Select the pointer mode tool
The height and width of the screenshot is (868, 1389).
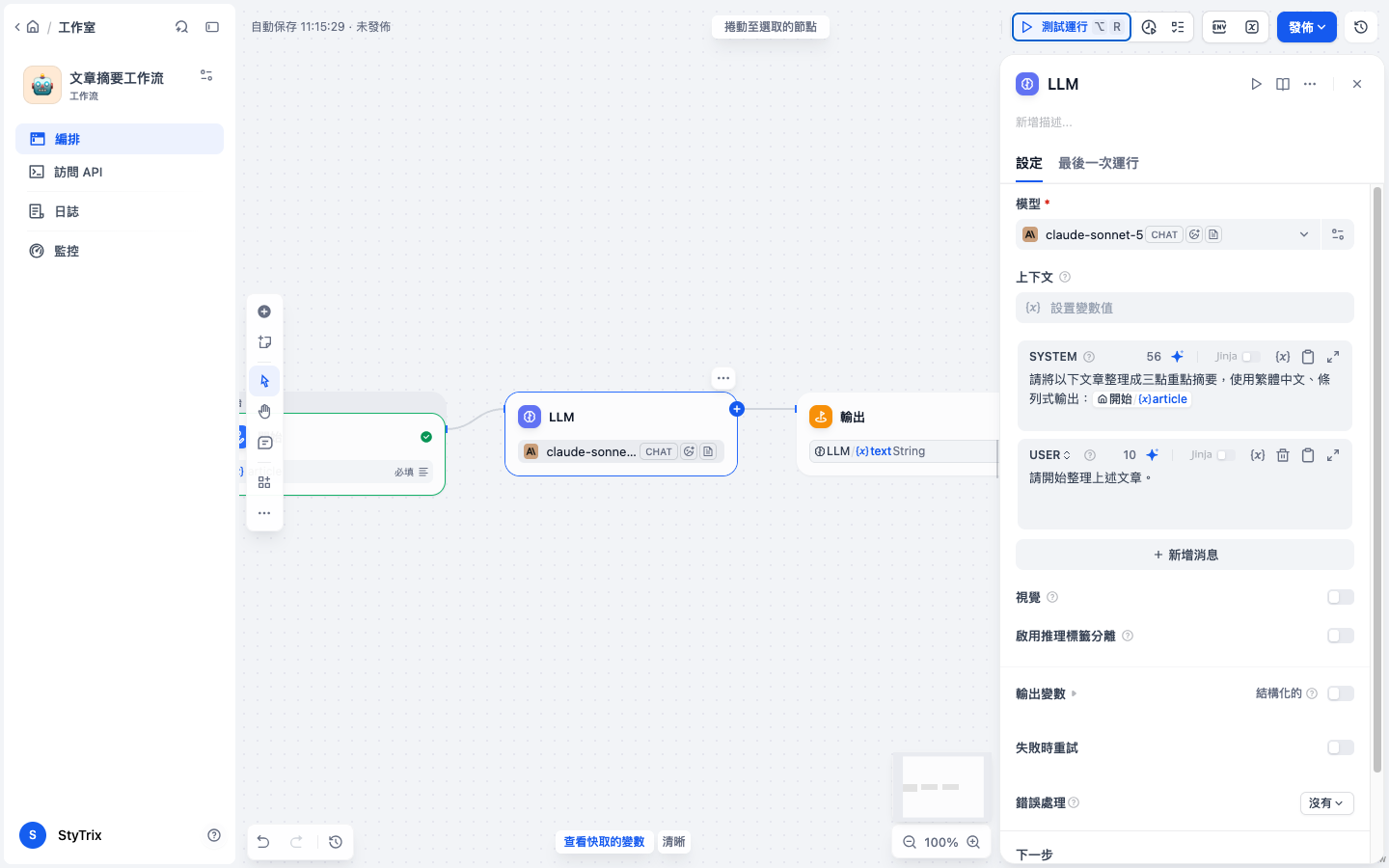pos(264,381)
